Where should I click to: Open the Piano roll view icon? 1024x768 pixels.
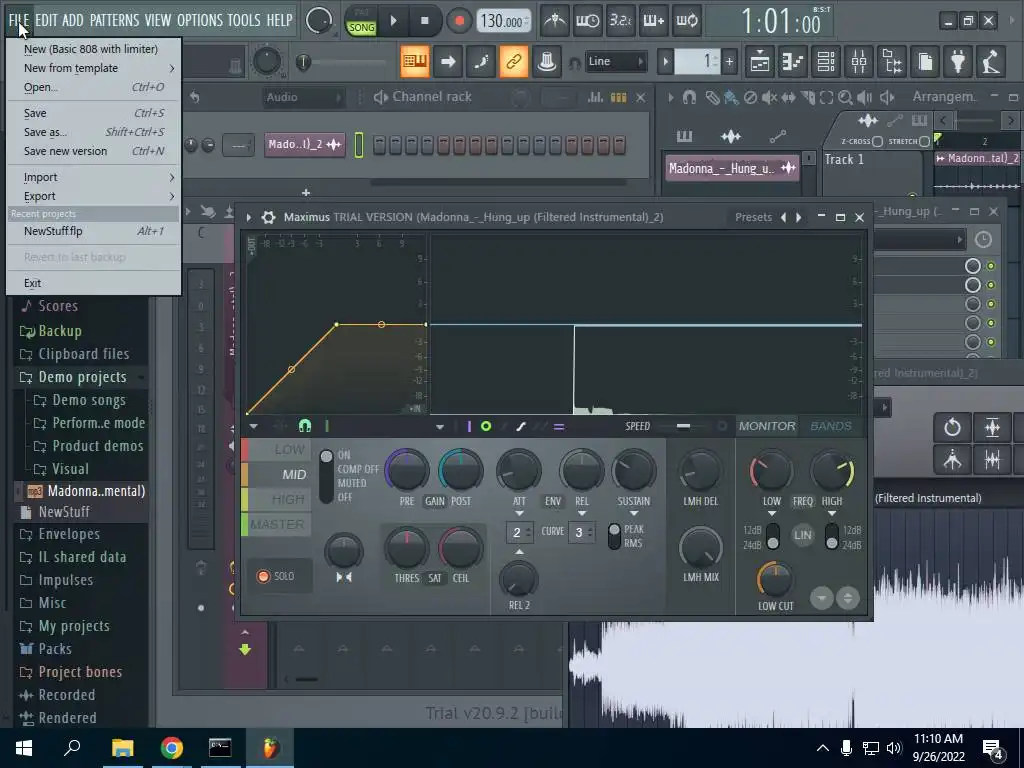(793, 62)
